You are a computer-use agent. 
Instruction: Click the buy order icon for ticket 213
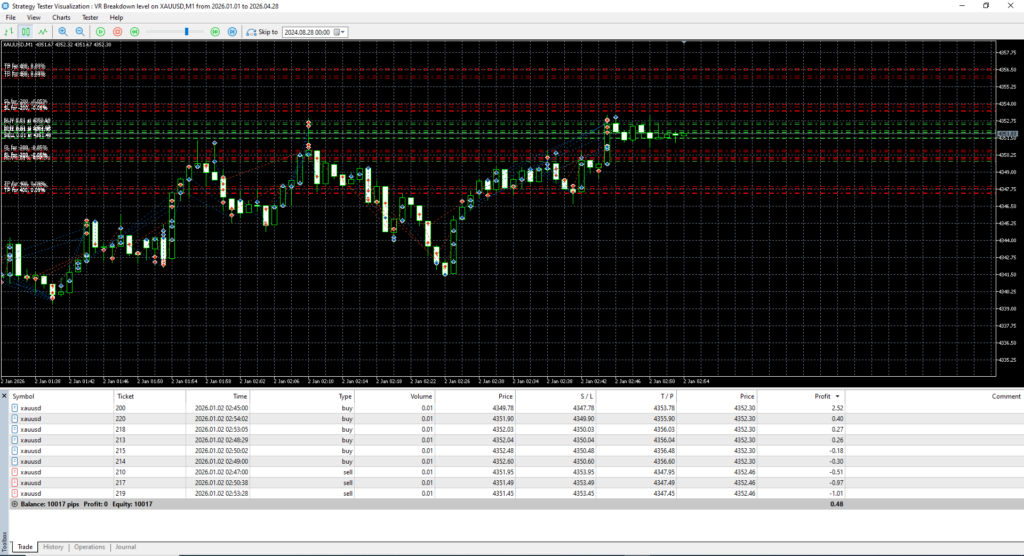pos(14,440)
